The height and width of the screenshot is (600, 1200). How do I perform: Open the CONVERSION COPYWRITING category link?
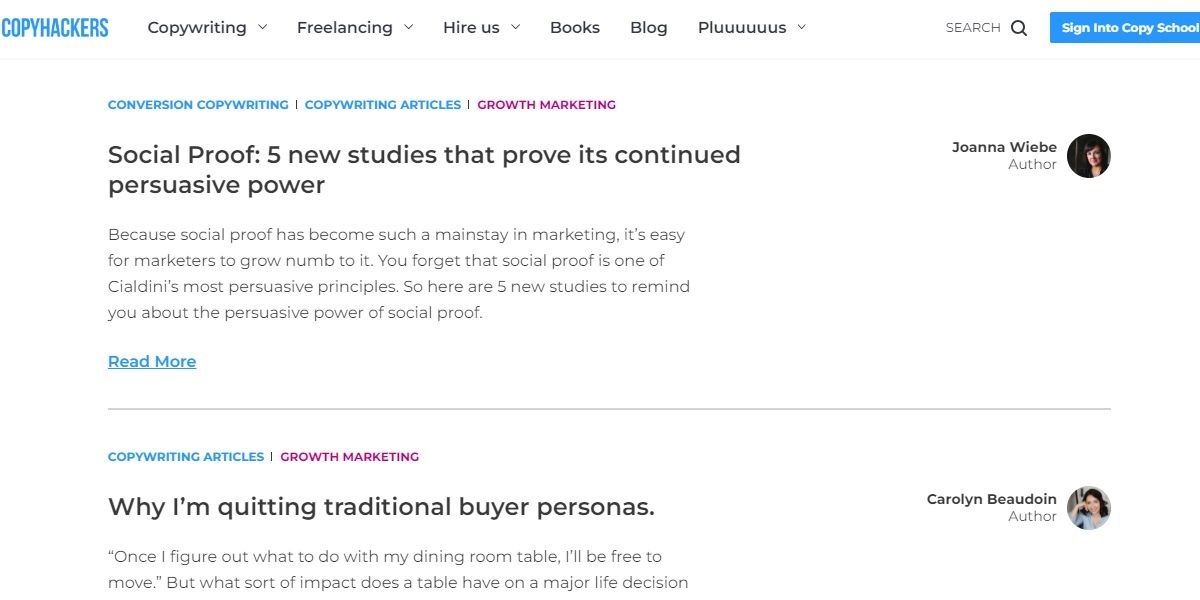[x=197, y=104]
